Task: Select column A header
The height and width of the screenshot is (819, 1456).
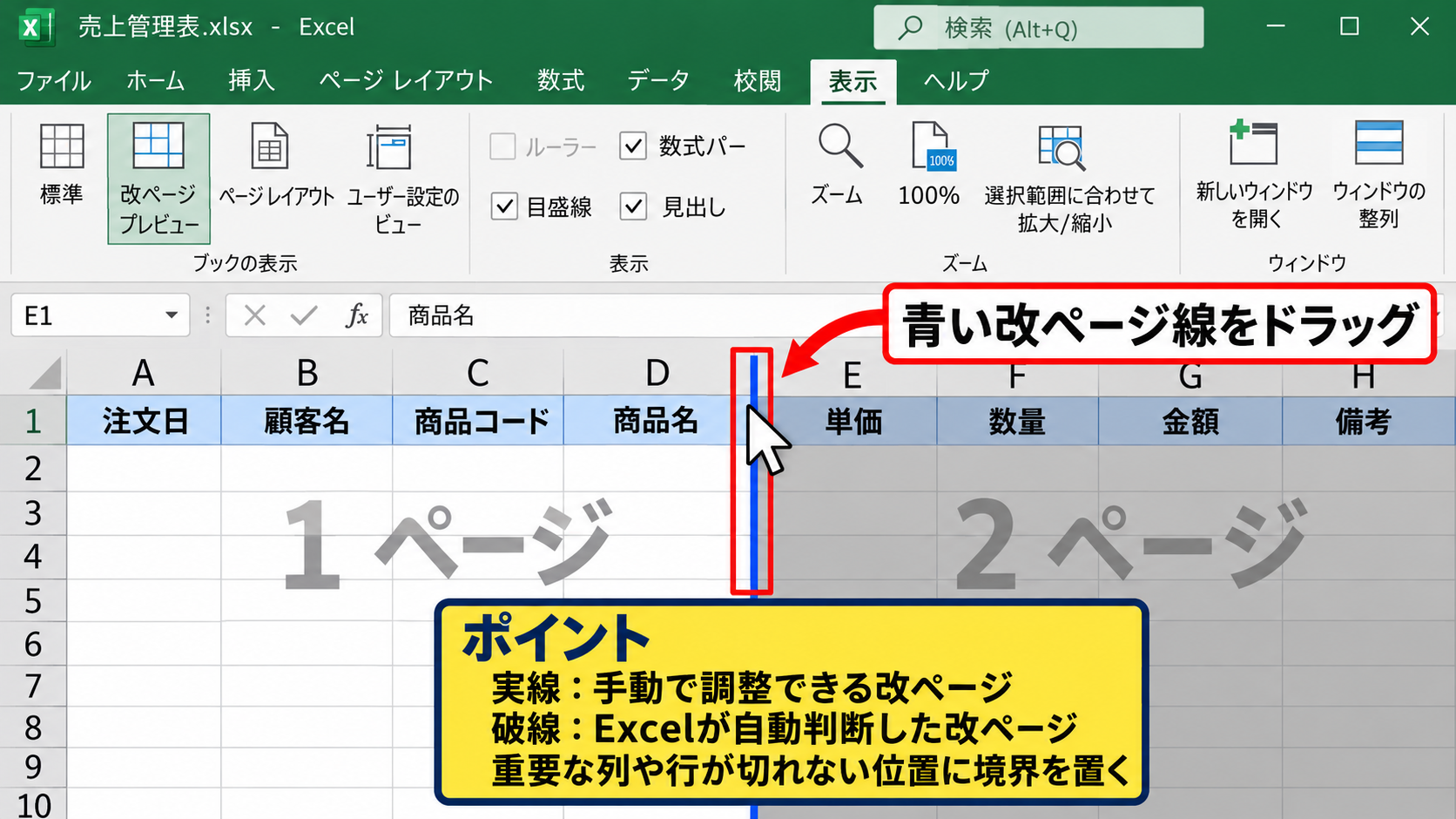Action: pyautogui.click(x=144, y=373)
